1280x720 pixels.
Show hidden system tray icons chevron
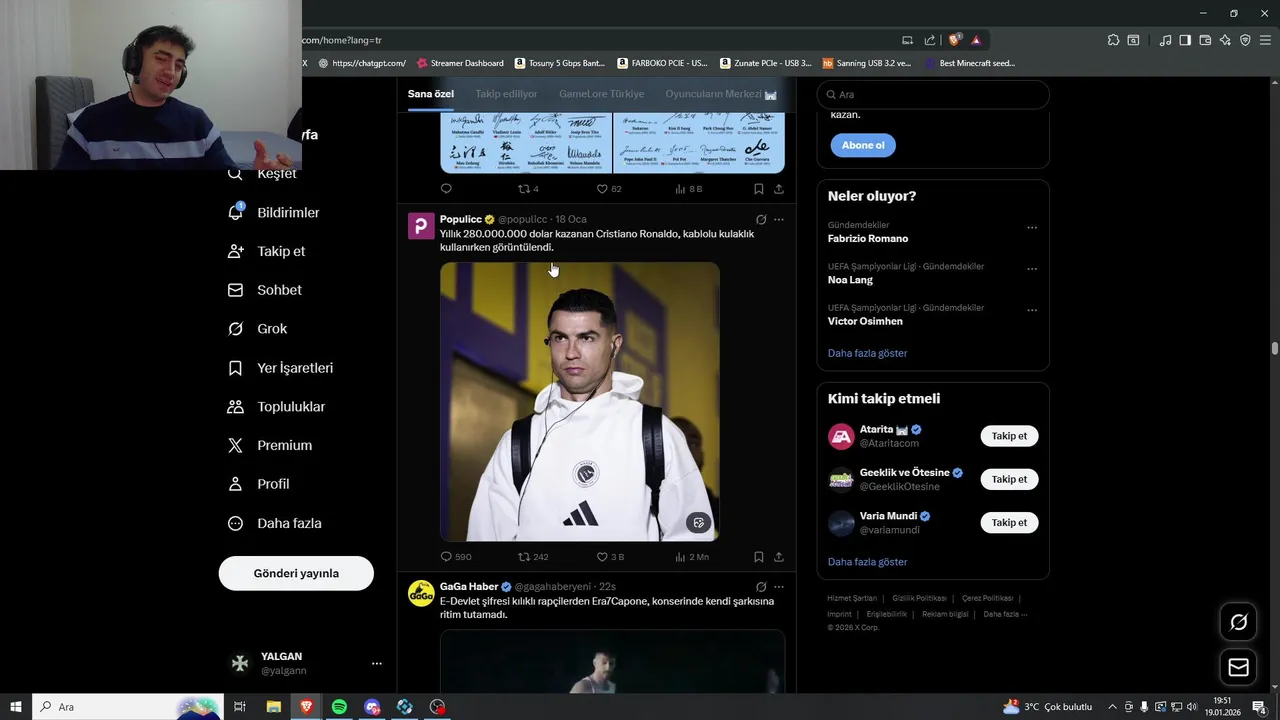click(x=1112, y=707)
